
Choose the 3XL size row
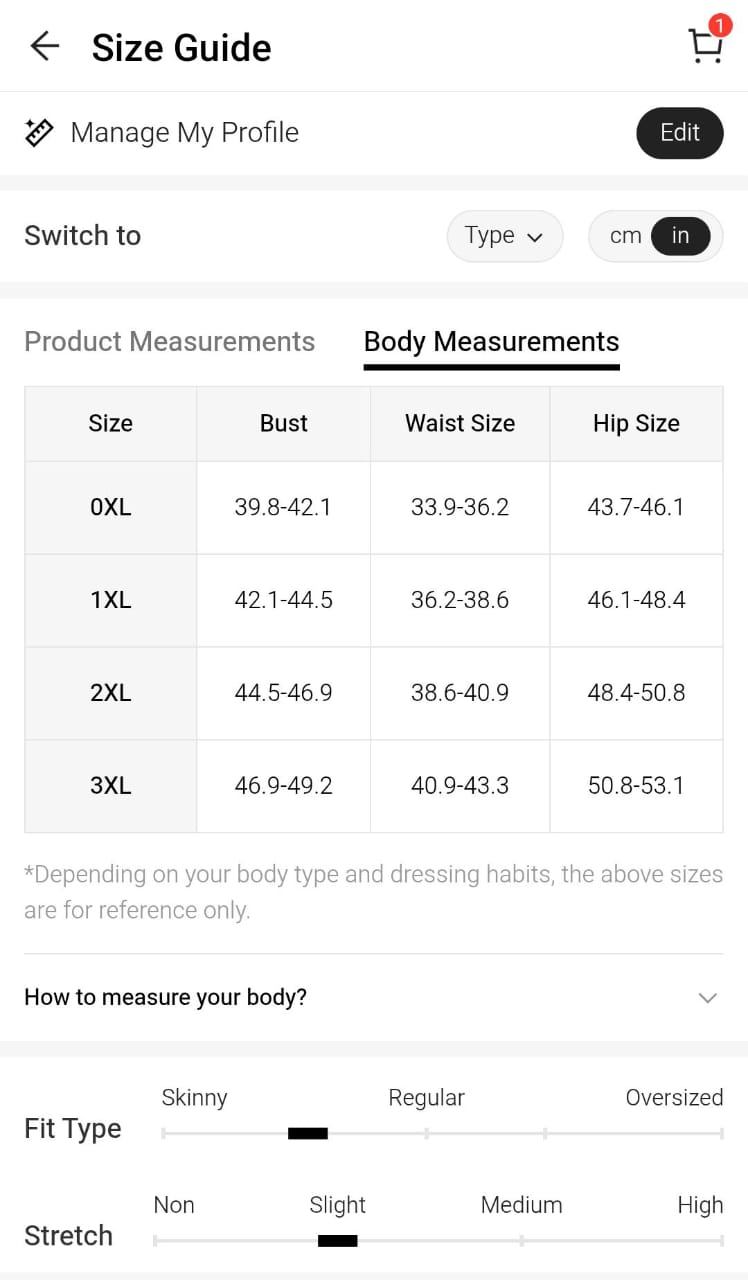coord(110,786)
